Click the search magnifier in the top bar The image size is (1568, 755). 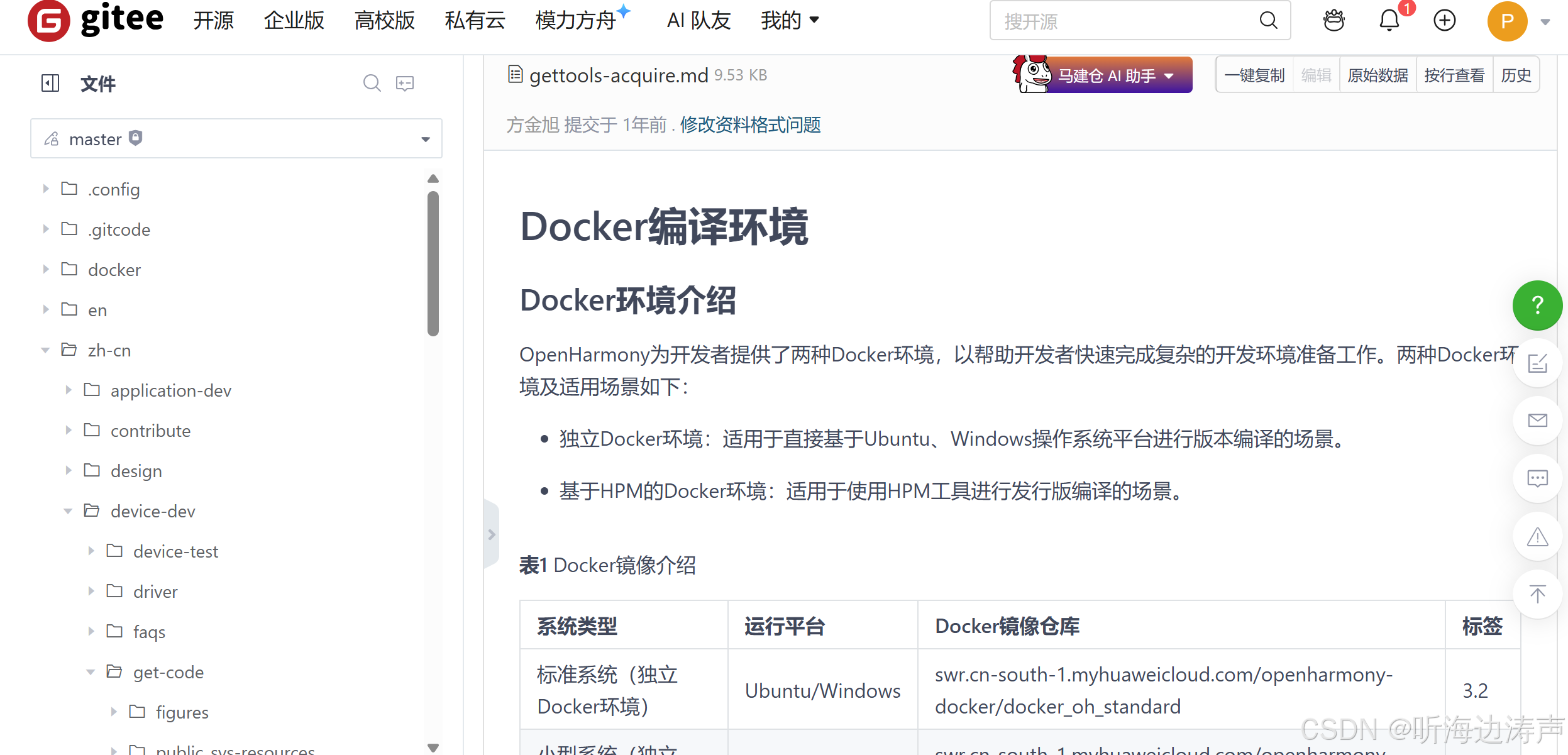point(1268,21)
